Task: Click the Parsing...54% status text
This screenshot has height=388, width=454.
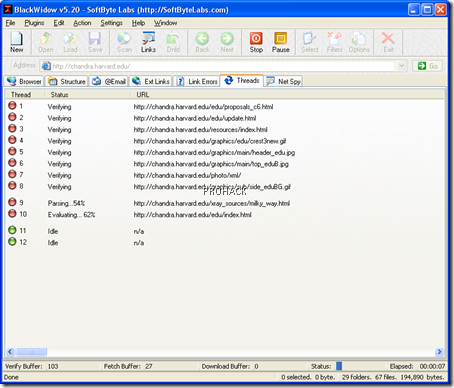Action: click(x=66, y=203)
